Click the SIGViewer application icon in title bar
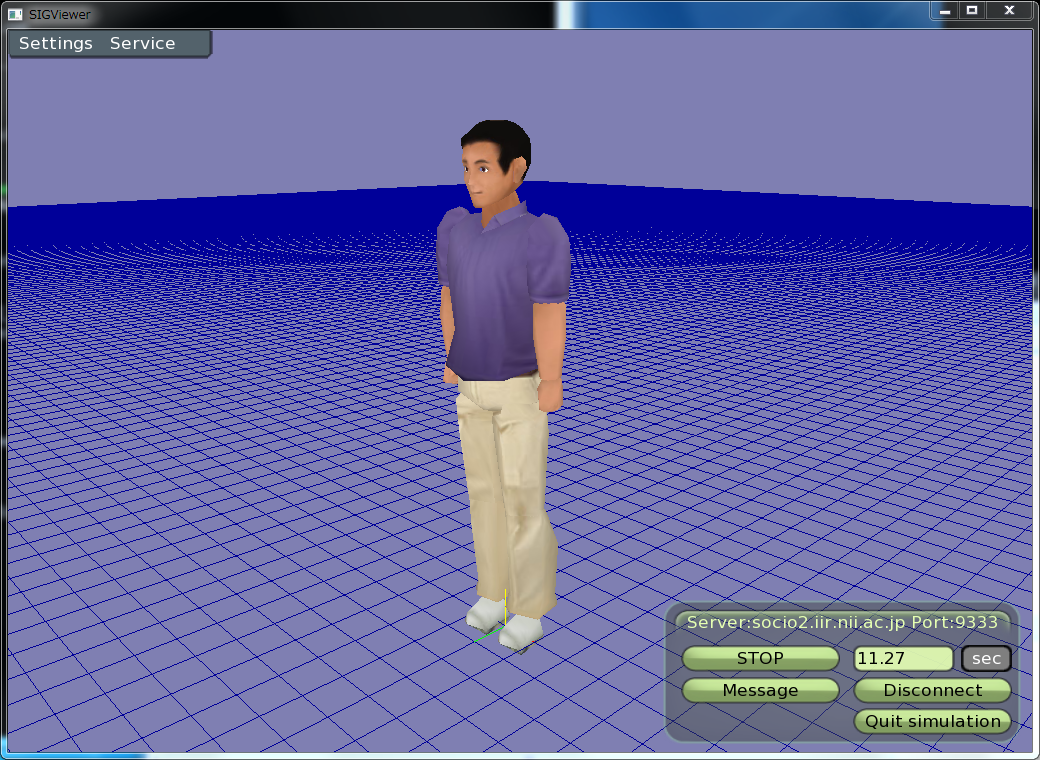Viewport: 1040px width, 760px height. click(x=15, y=14)
